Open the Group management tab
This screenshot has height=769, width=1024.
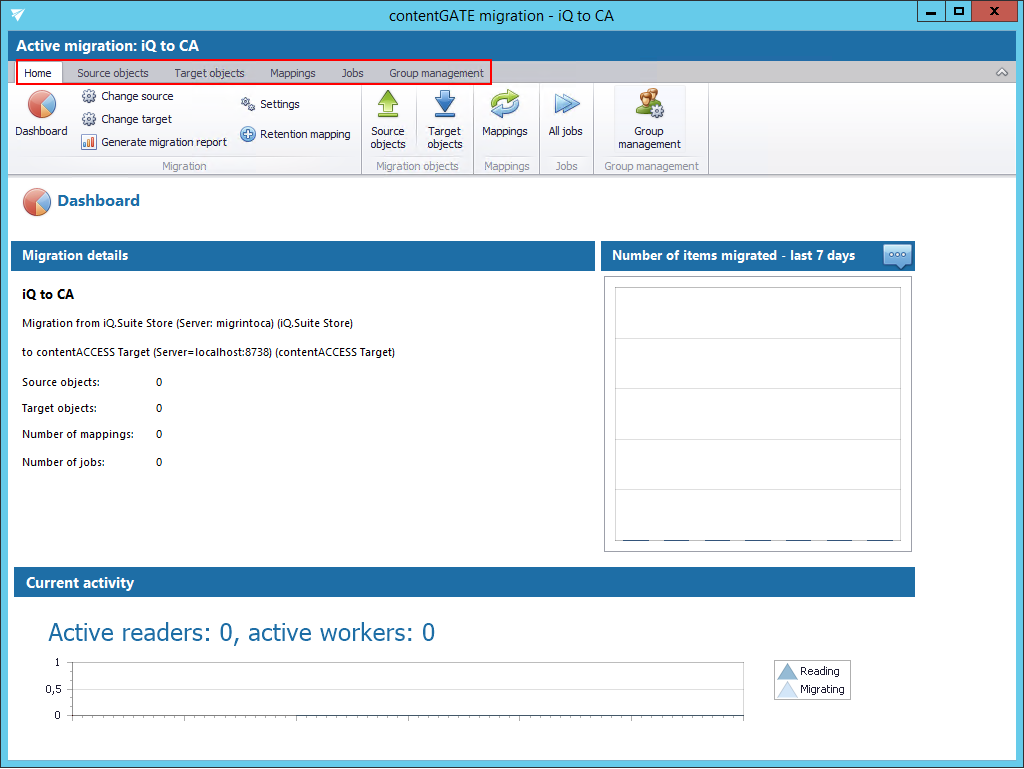[x=436, y=73]
